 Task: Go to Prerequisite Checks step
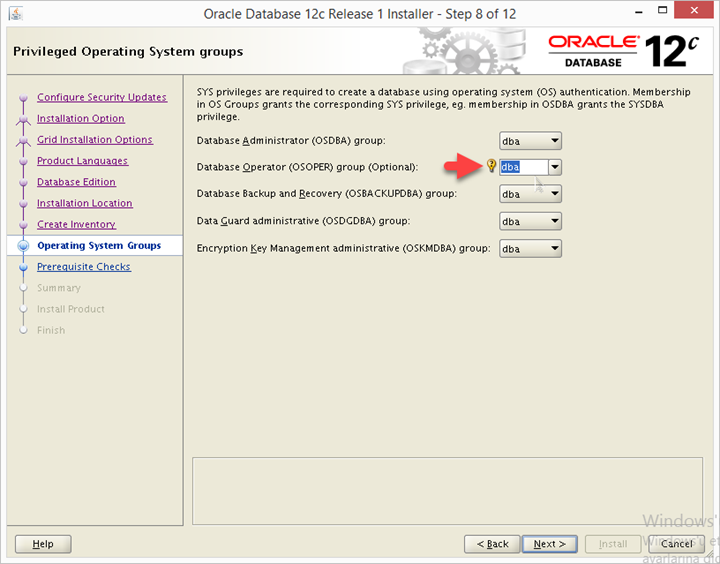tap(84, 267)
